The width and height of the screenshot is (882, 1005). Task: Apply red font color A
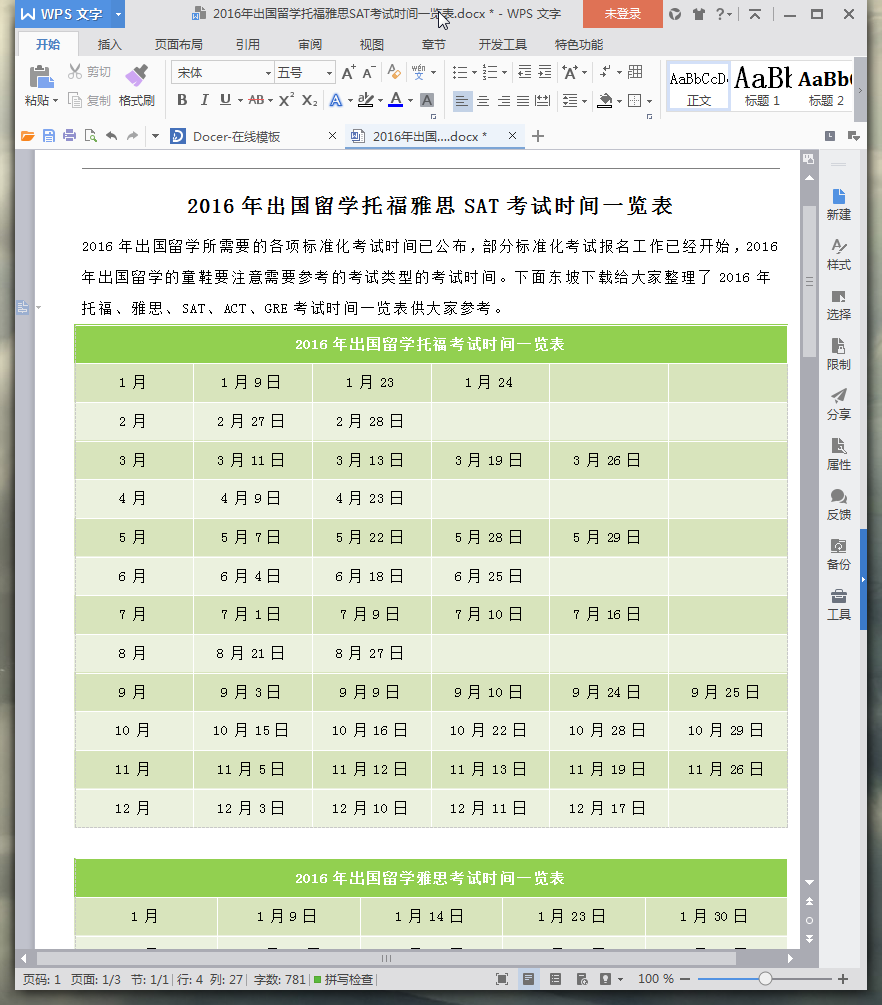pyautogui.click(x=395, y=100)
